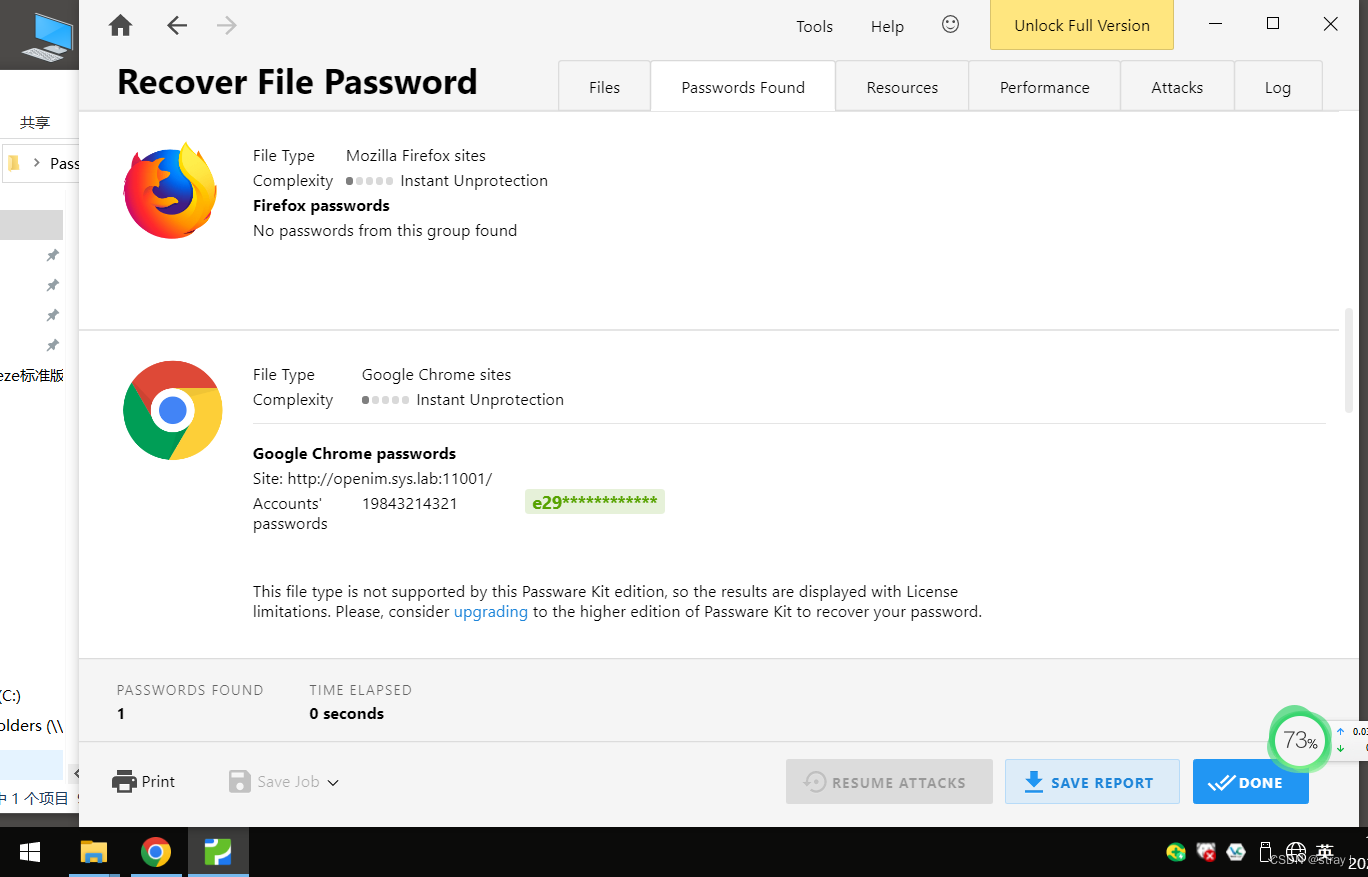The width and height of the screenshot is (1368, 877).
Task: Click the greyed-out forward arrow
Action: [227, 26]
